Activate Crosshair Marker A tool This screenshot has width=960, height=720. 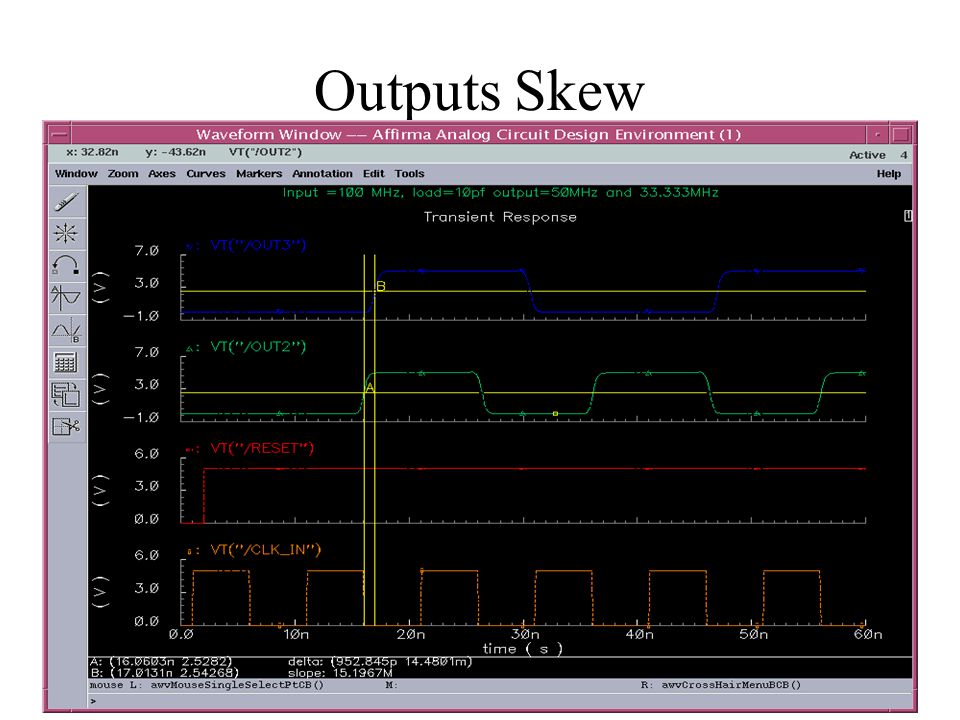[66, 298]
